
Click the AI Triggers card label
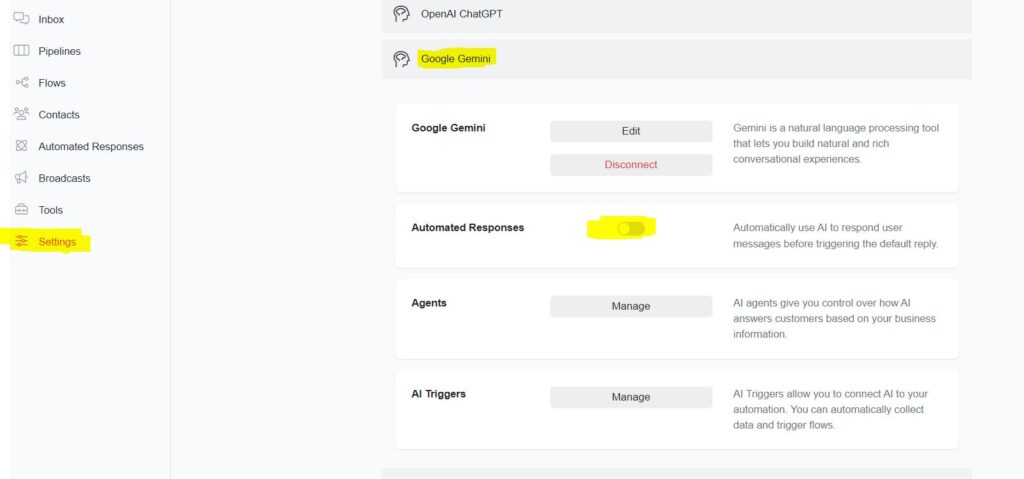tap(438, 394)
